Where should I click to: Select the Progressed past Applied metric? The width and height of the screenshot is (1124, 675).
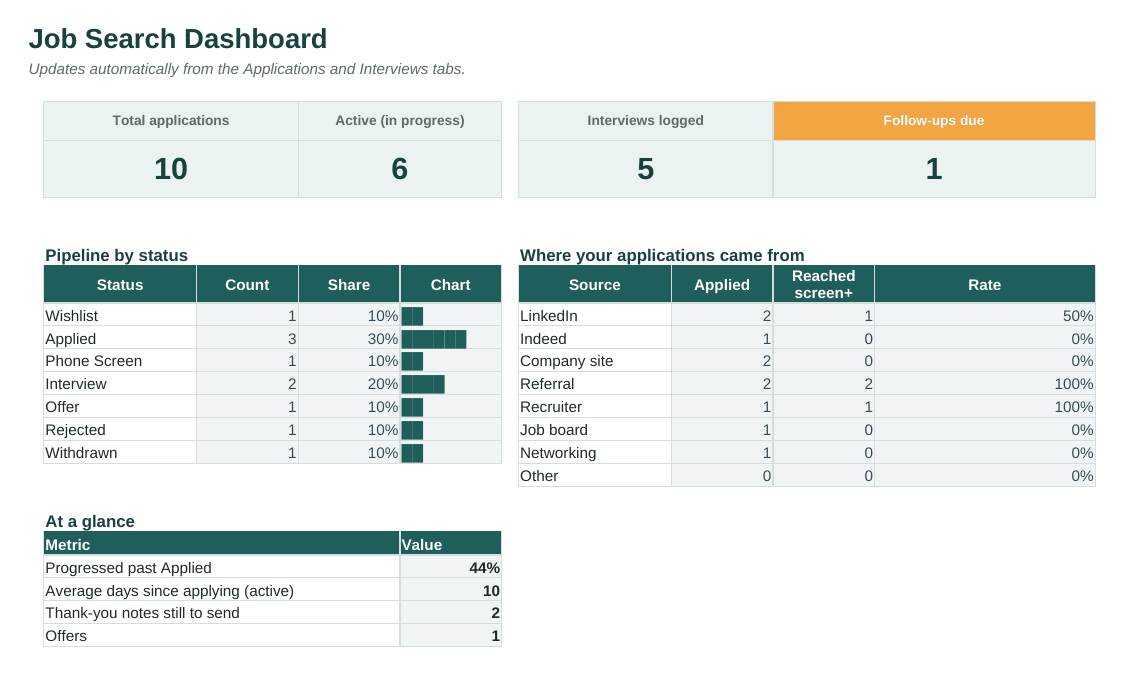[x=222, y=568]
